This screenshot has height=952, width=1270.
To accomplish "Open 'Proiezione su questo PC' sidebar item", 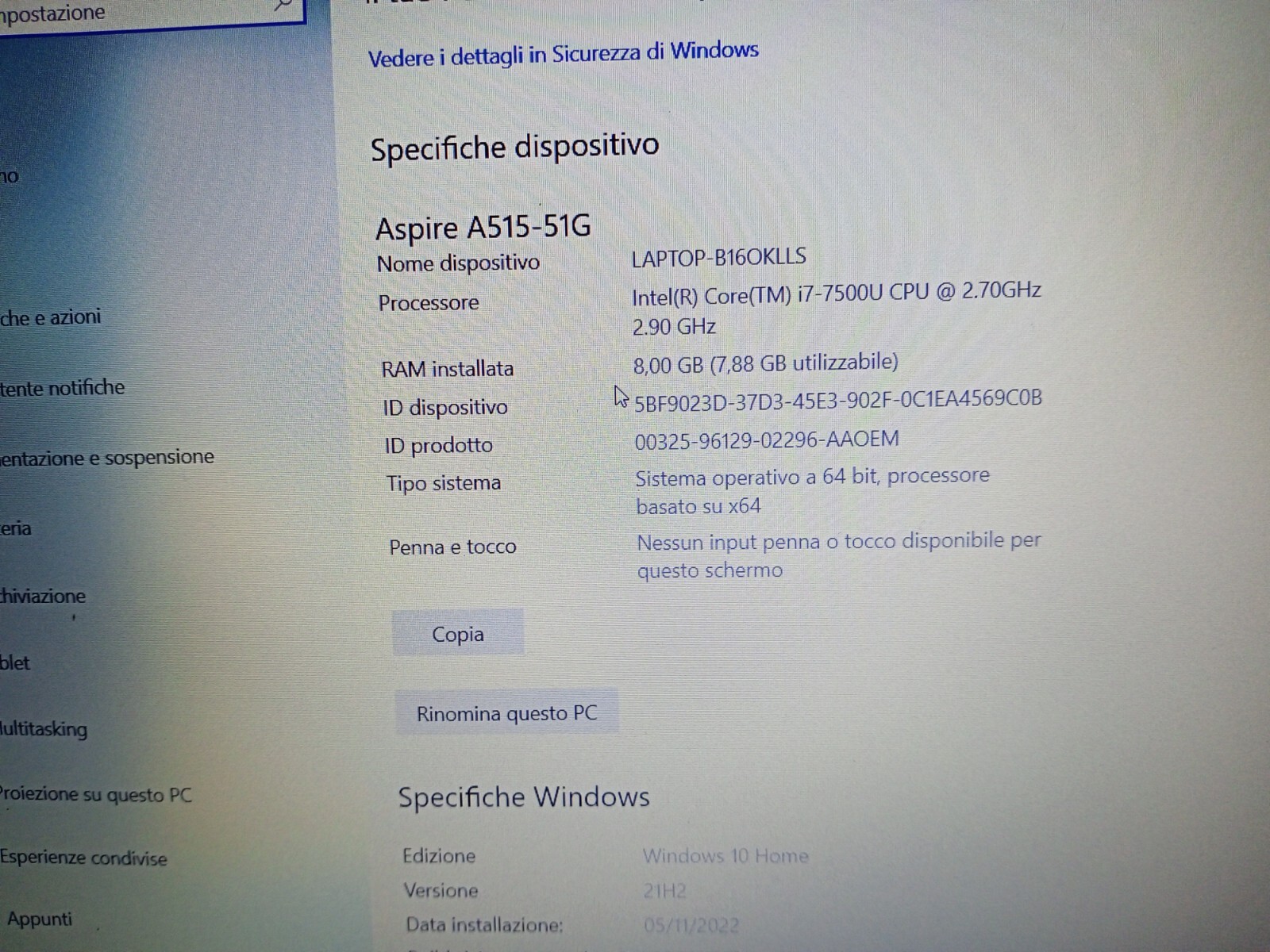I will 96,794.
